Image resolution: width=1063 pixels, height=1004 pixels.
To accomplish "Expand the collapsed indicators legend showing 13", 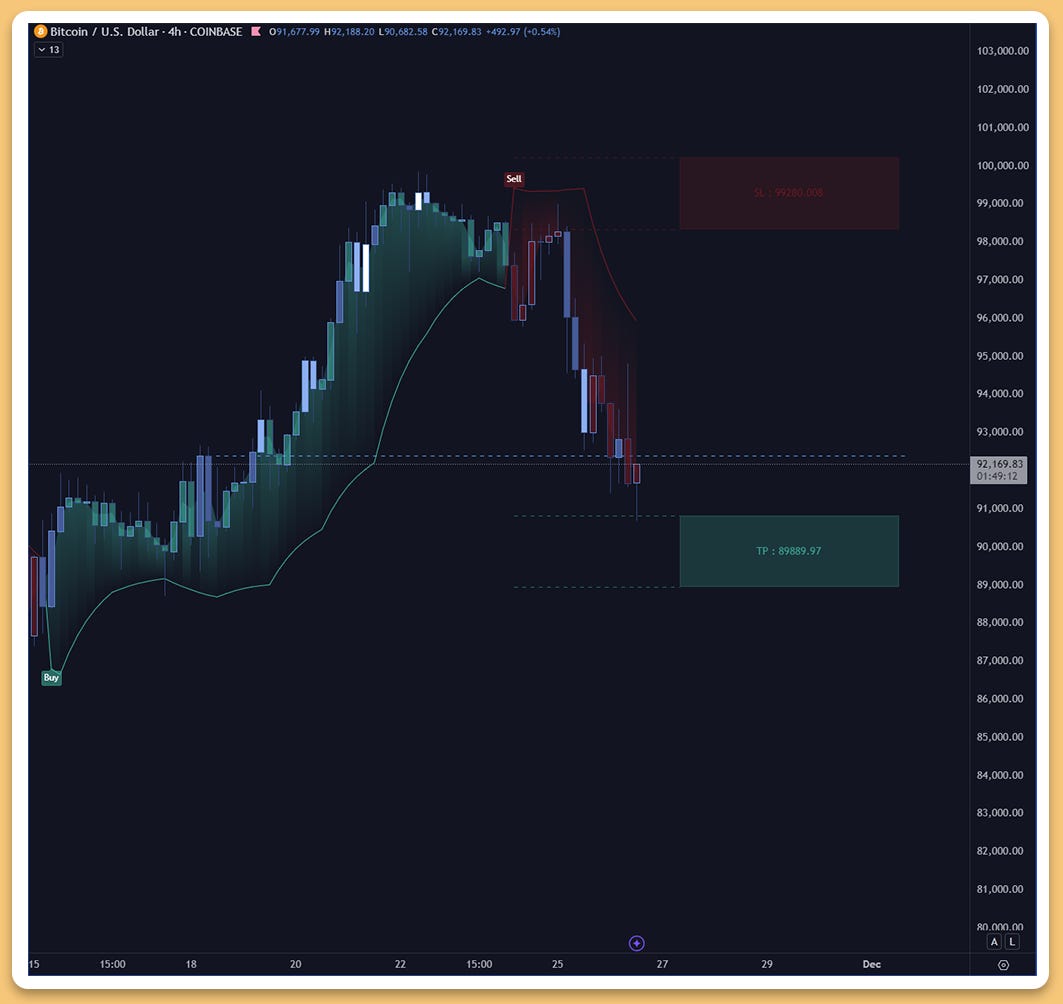I will click(49, 49).
